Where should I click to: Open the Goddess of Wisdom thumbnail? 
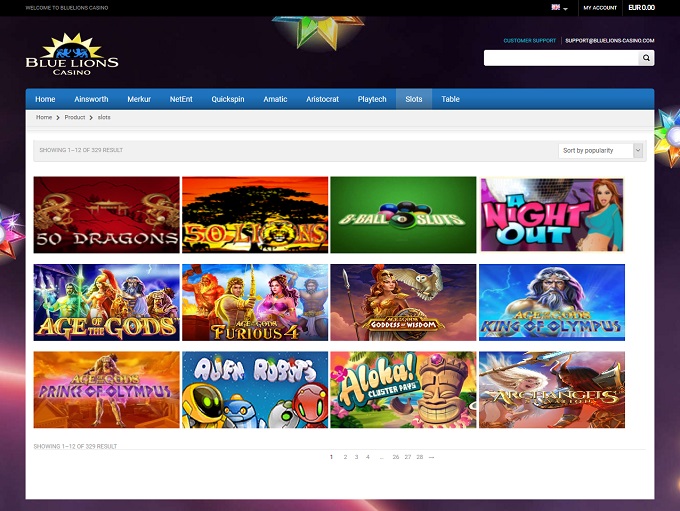(403, 302)
